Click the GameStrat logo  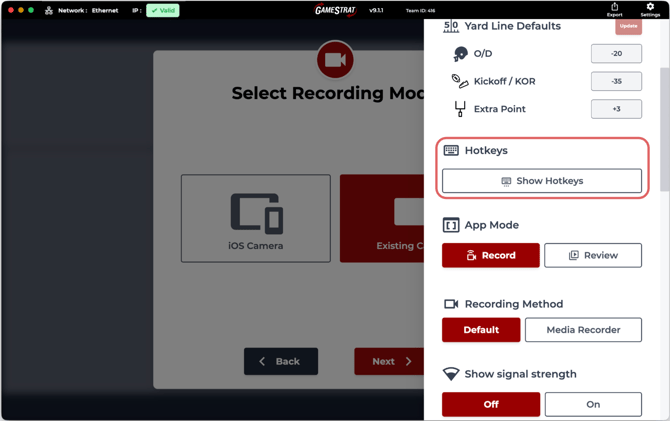click(335, 10)
